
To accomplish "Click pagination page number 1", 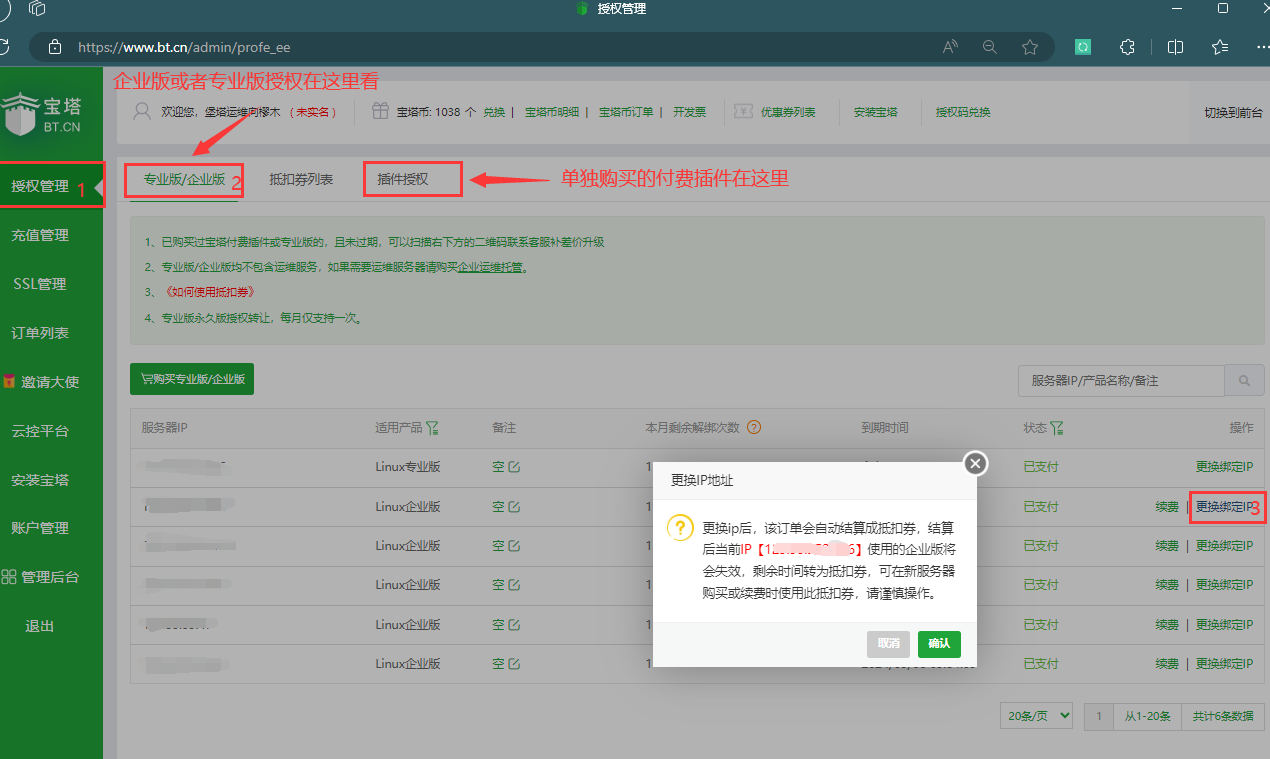I will pos(1099,716).
